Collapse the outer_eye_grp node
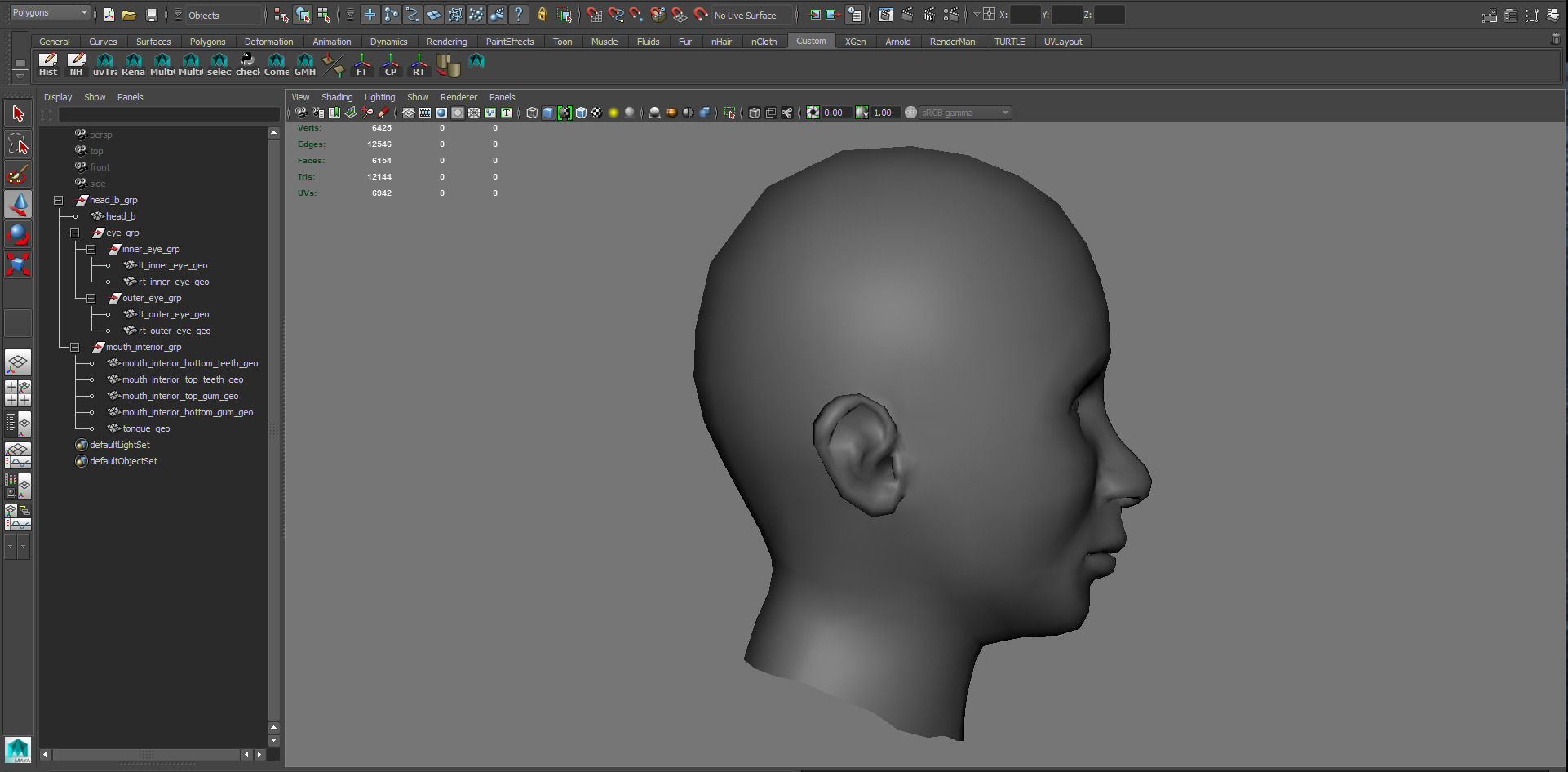 pyautogui.click(x=91, y=298)
